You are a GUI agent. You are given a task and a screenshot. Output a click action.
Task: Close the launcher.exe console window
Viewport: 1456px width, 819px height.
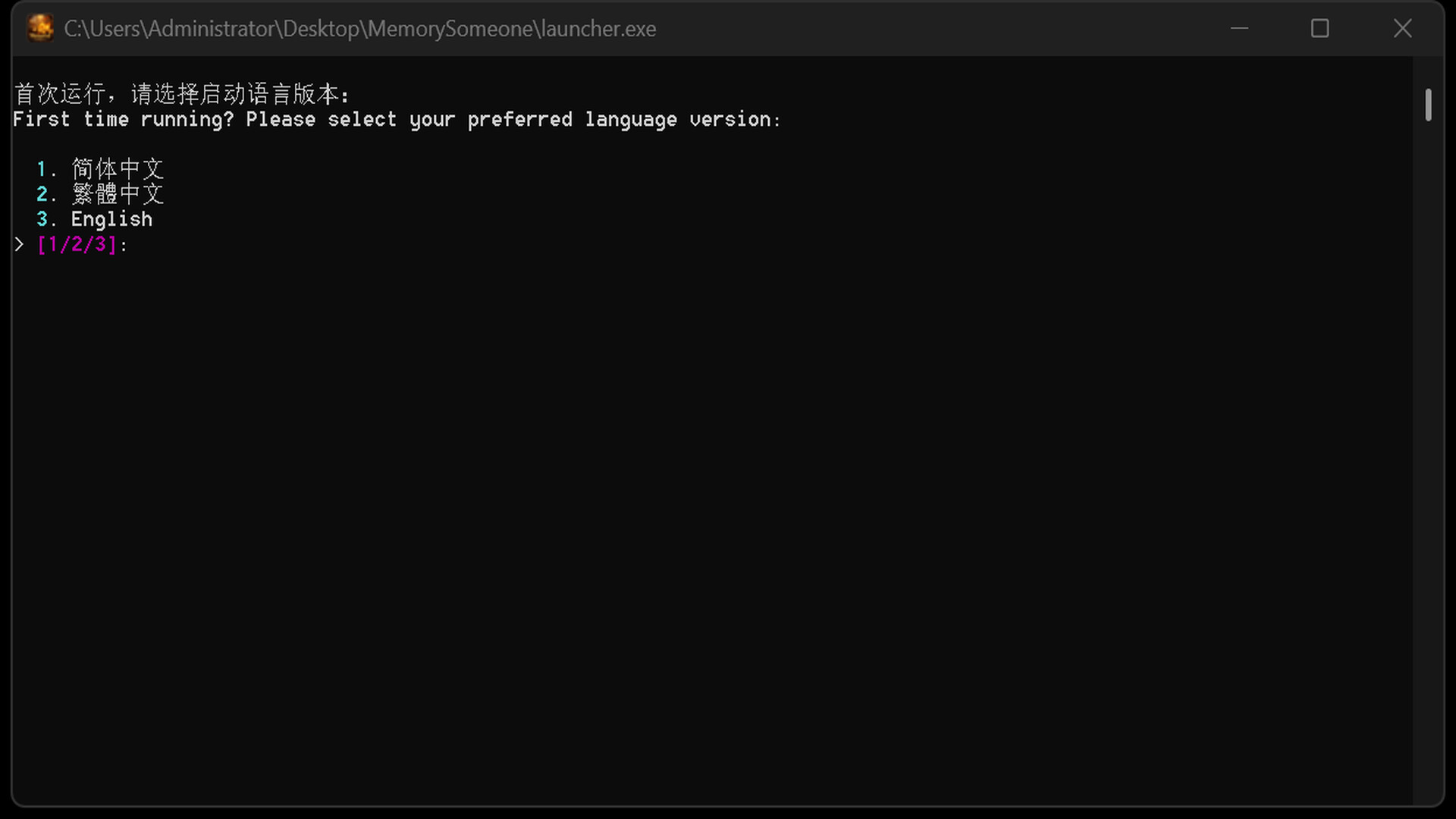pos(1402,29)
